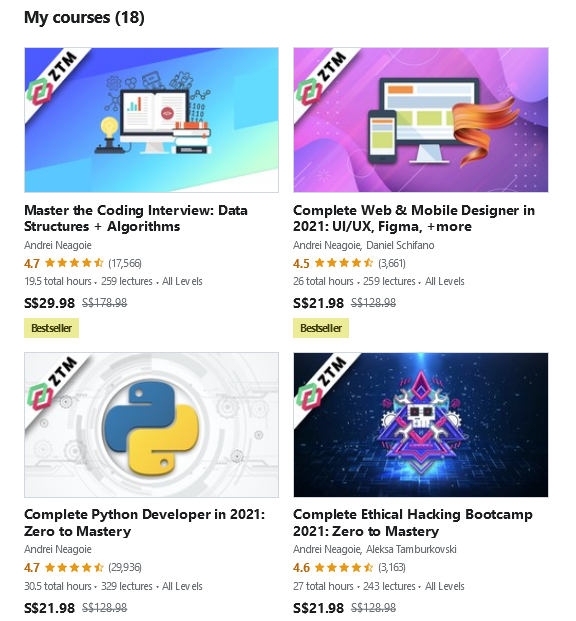The width and height of the screenshot is (576, 621).
Task: Open Complete Python Developer in 2021 title link
Action: (145, 523)
